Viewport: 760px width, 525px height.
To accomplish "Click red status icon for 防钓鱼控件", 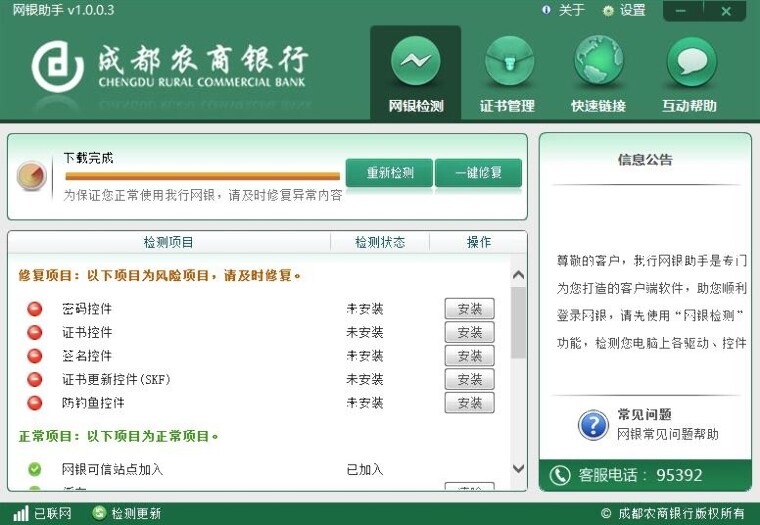I will (x=34, y=402).
